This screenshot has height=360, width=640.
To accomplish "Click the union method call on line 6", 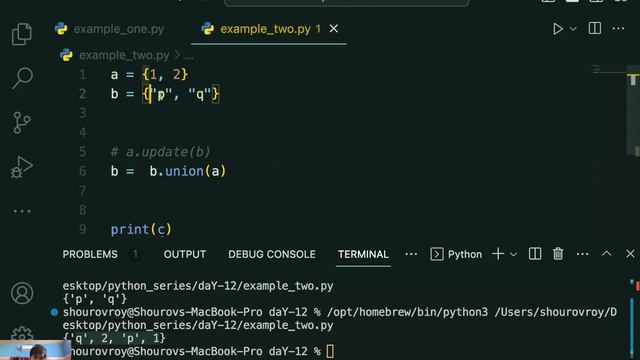I will click(x=184, y=171).
